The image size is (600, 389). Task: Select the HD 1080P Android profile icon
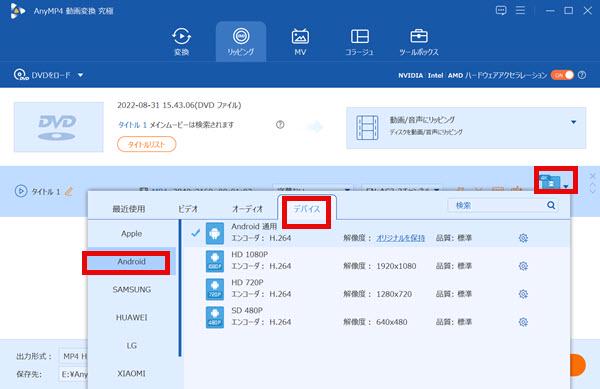pyautogui.click(x=215, y=261)
